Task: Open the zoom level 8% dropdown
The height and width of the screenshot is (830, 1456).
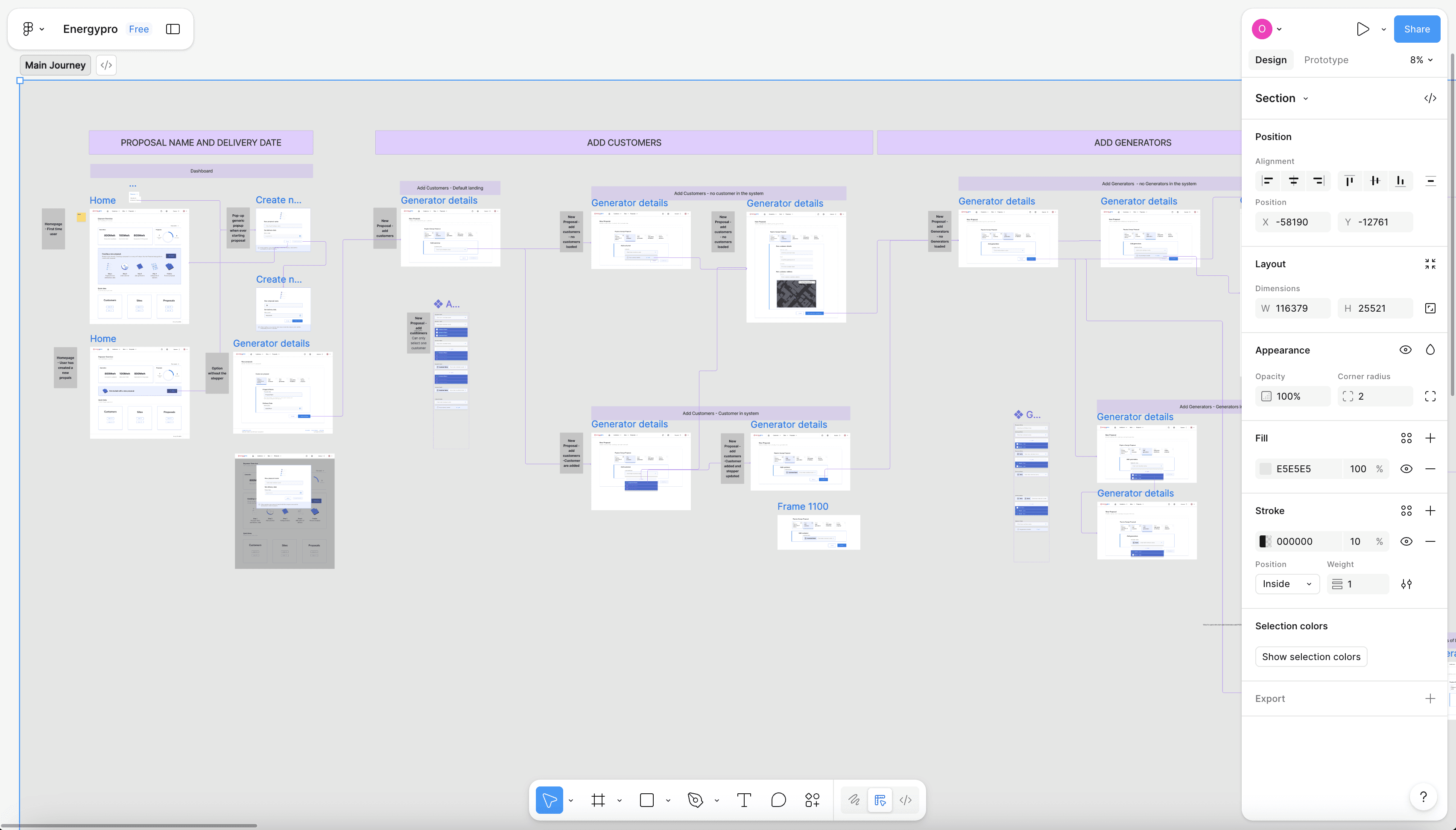Action: click(x=1421, y=60)
